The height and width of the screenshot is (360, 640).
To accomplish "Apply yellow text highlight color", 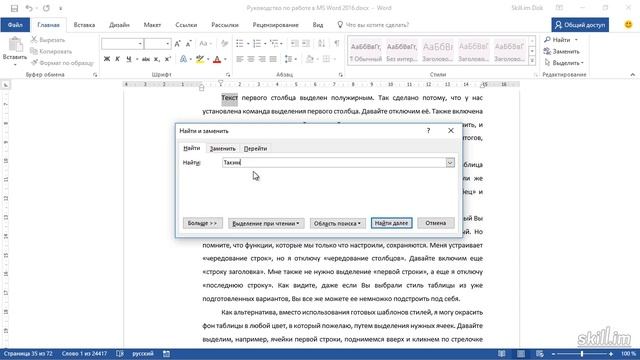I will pyautogui.click(x=200, y=59).
